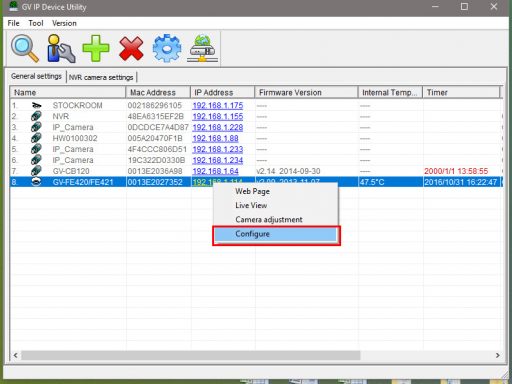This screenshot has height=384, width=512.
Task: Open IP link 192.168.1.228
Action: coord(218,127)
